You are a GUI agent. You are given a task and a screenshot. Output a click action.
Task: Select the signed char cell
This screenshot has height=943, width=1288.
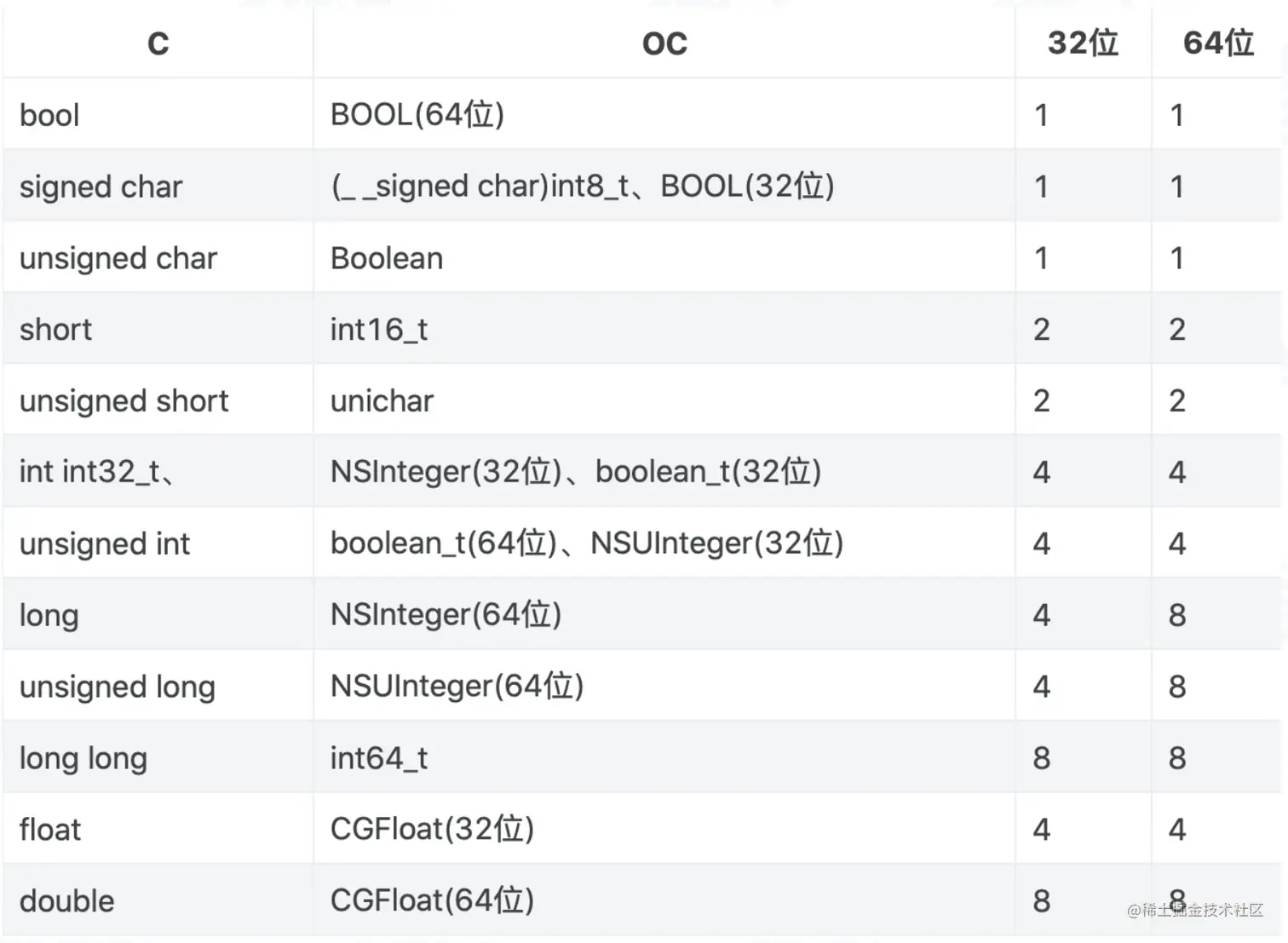tap(158, 187)
